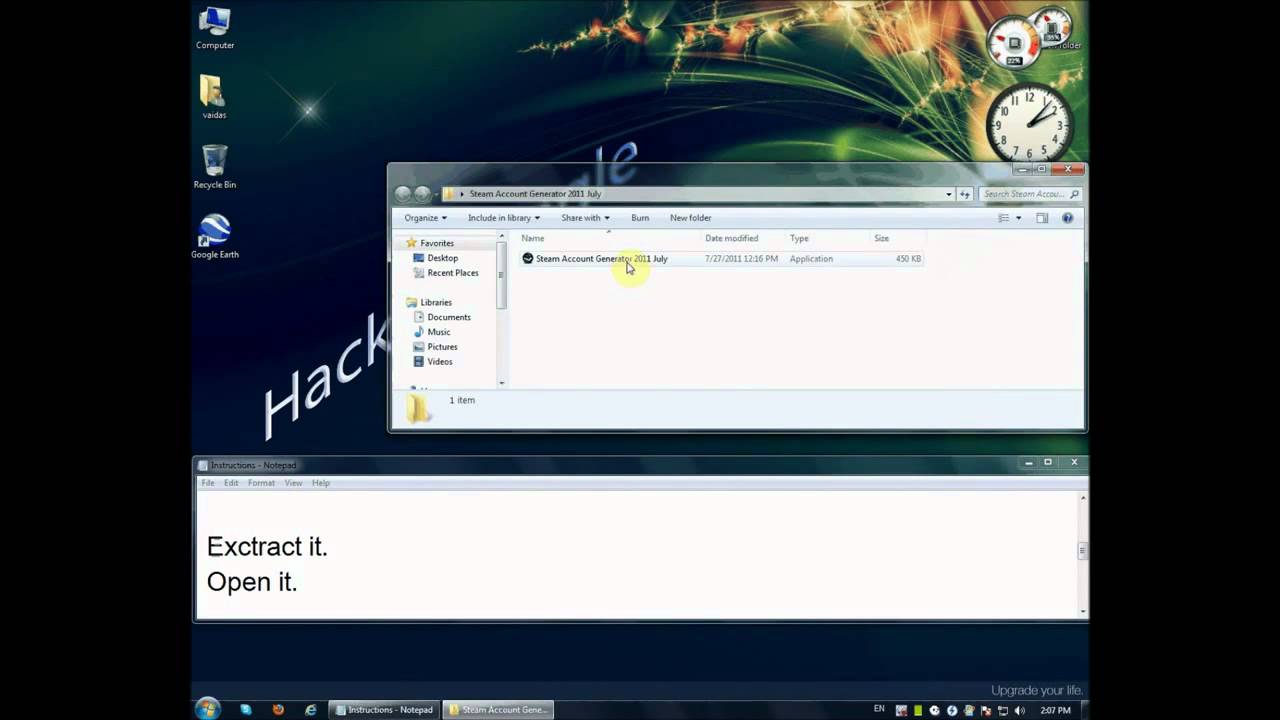Click the analog clock gadget
The image size is (1280, 720).
point(1029,124)
